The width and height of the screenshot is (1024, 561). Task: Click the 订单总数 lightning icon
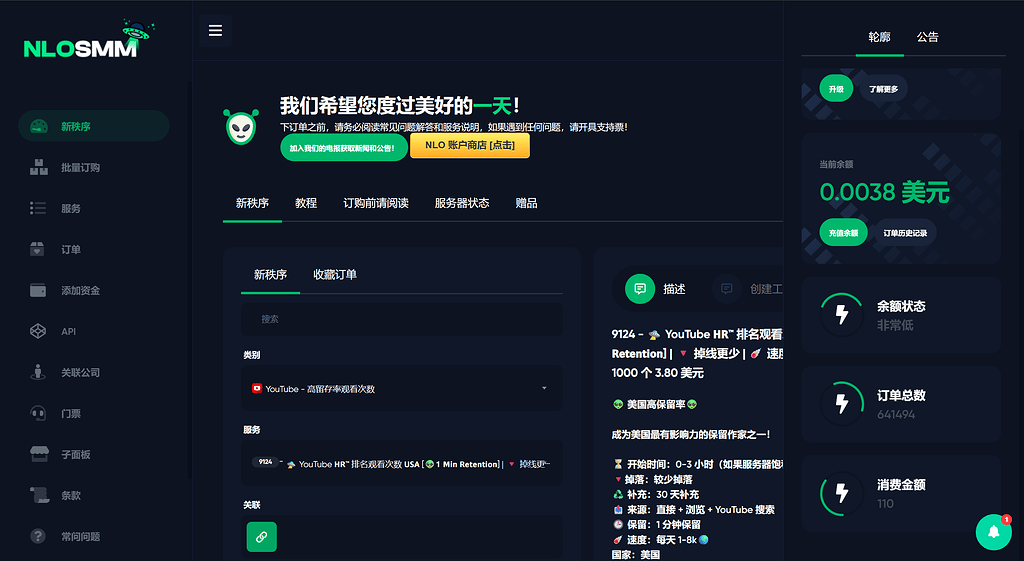coord(842,404)
